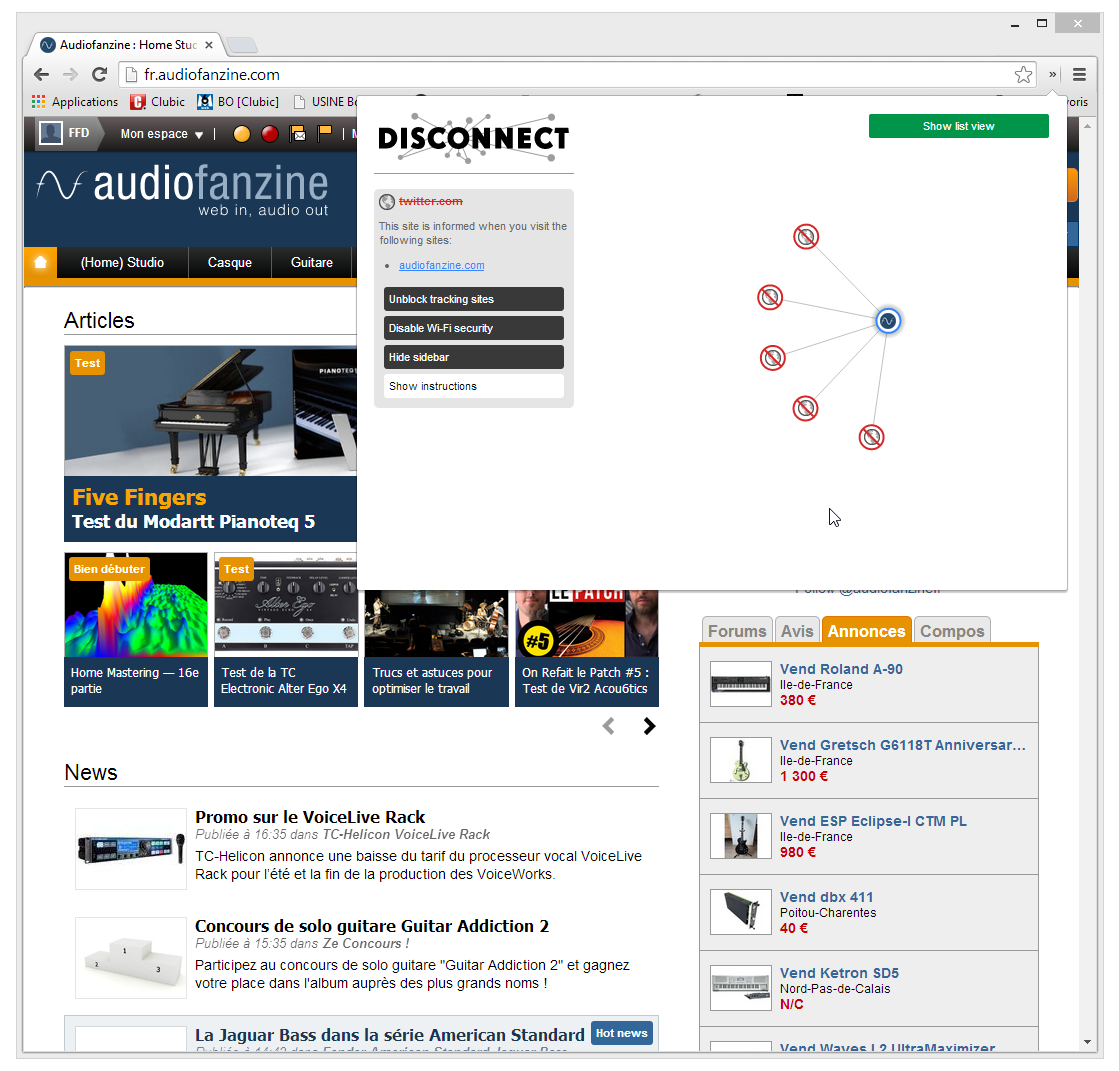Viewport: 1119px width, 1071px height.
Task: Click the red circle status icon
Action: point(269,133)
